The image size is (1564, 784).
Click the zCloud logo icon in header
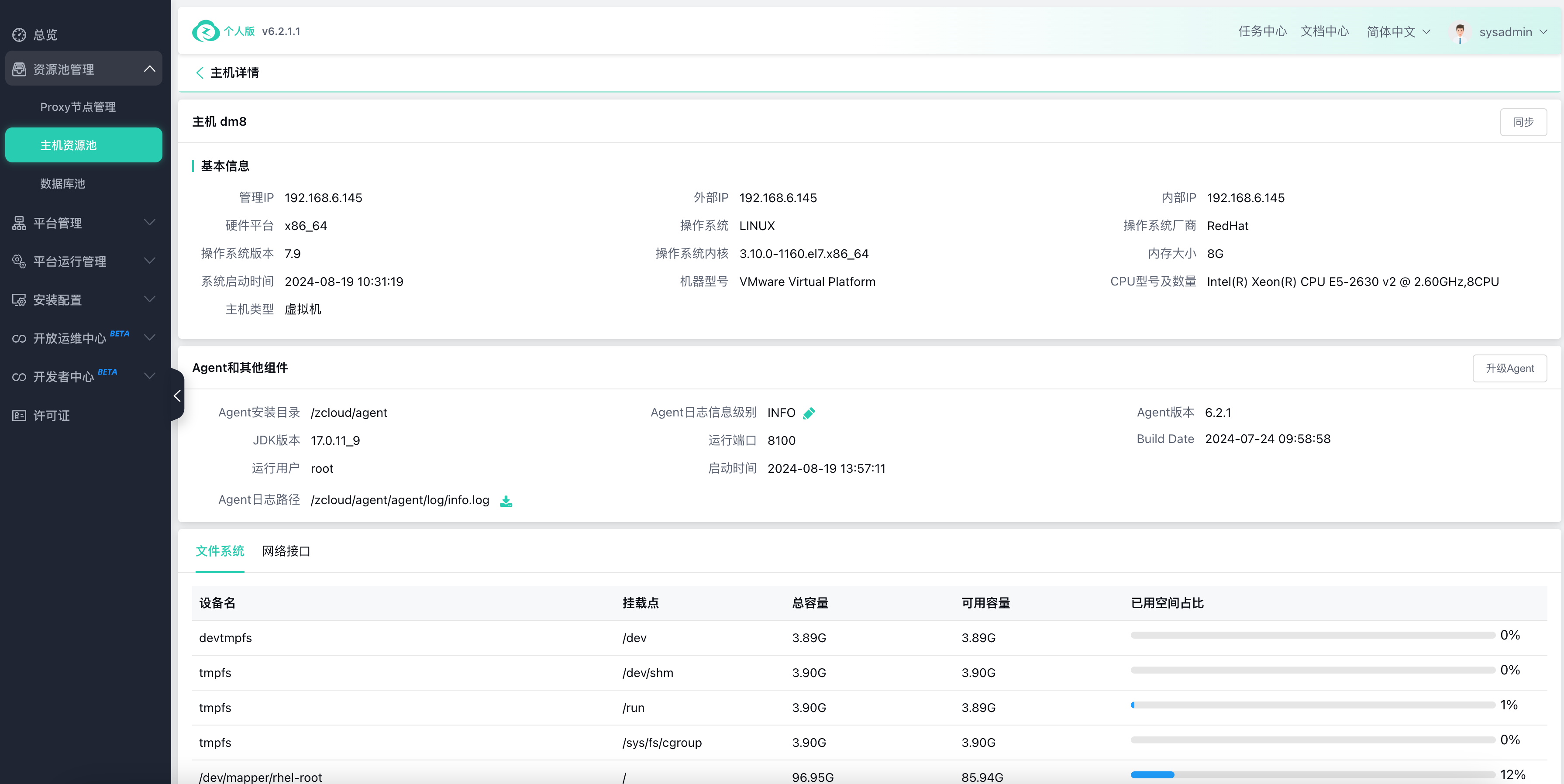(205, 31)
